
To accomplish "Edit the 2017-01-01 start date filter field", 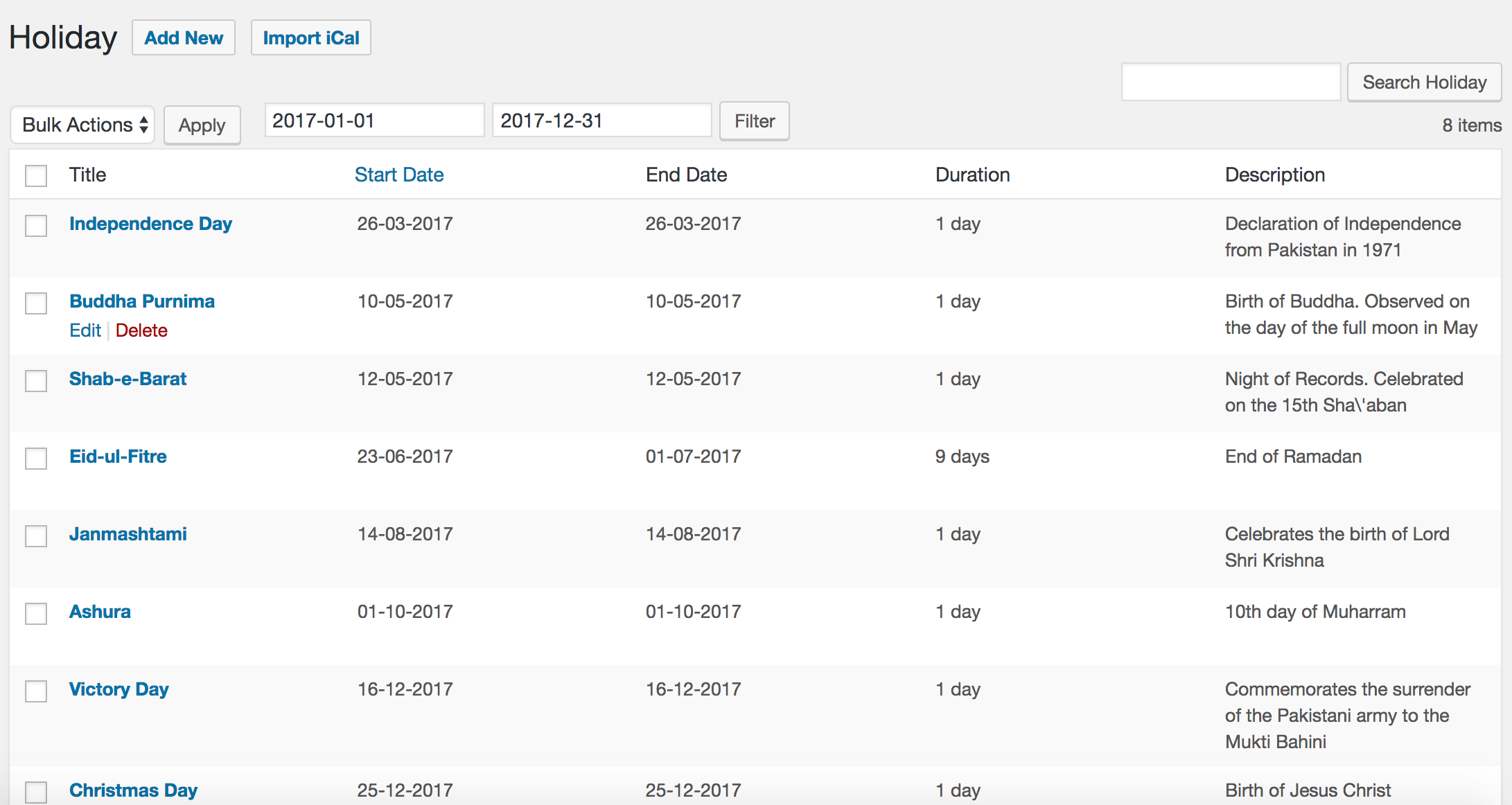I will coord(374,121).
